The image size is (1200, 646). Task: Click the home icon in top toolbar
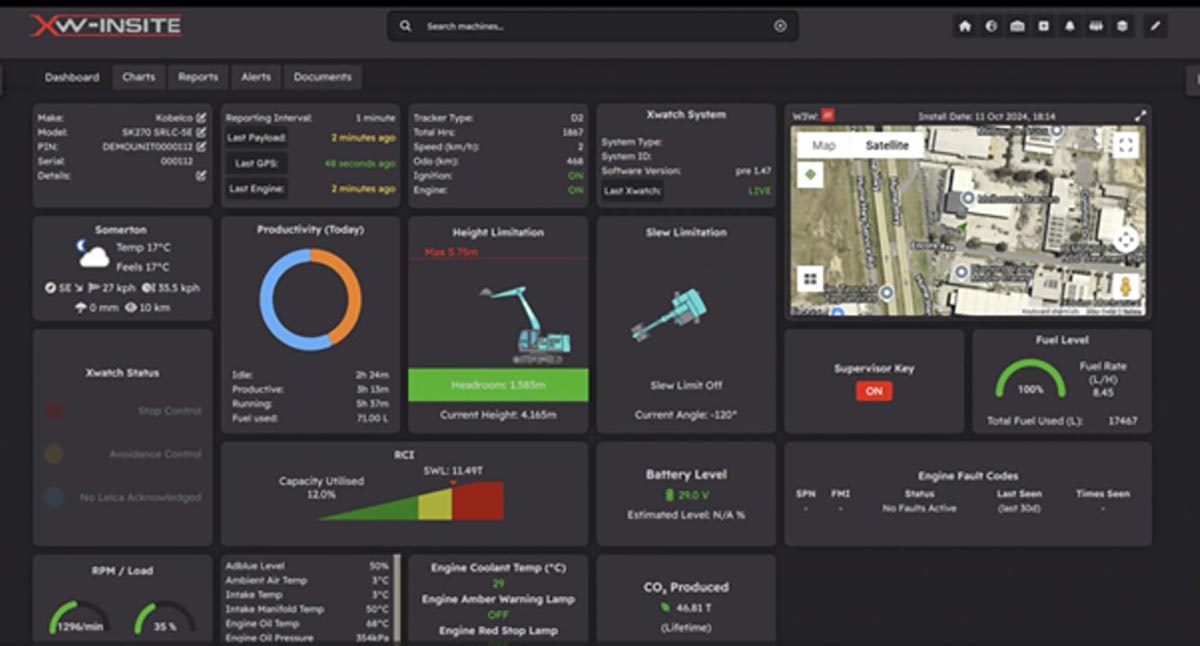[x=965, y=27]
